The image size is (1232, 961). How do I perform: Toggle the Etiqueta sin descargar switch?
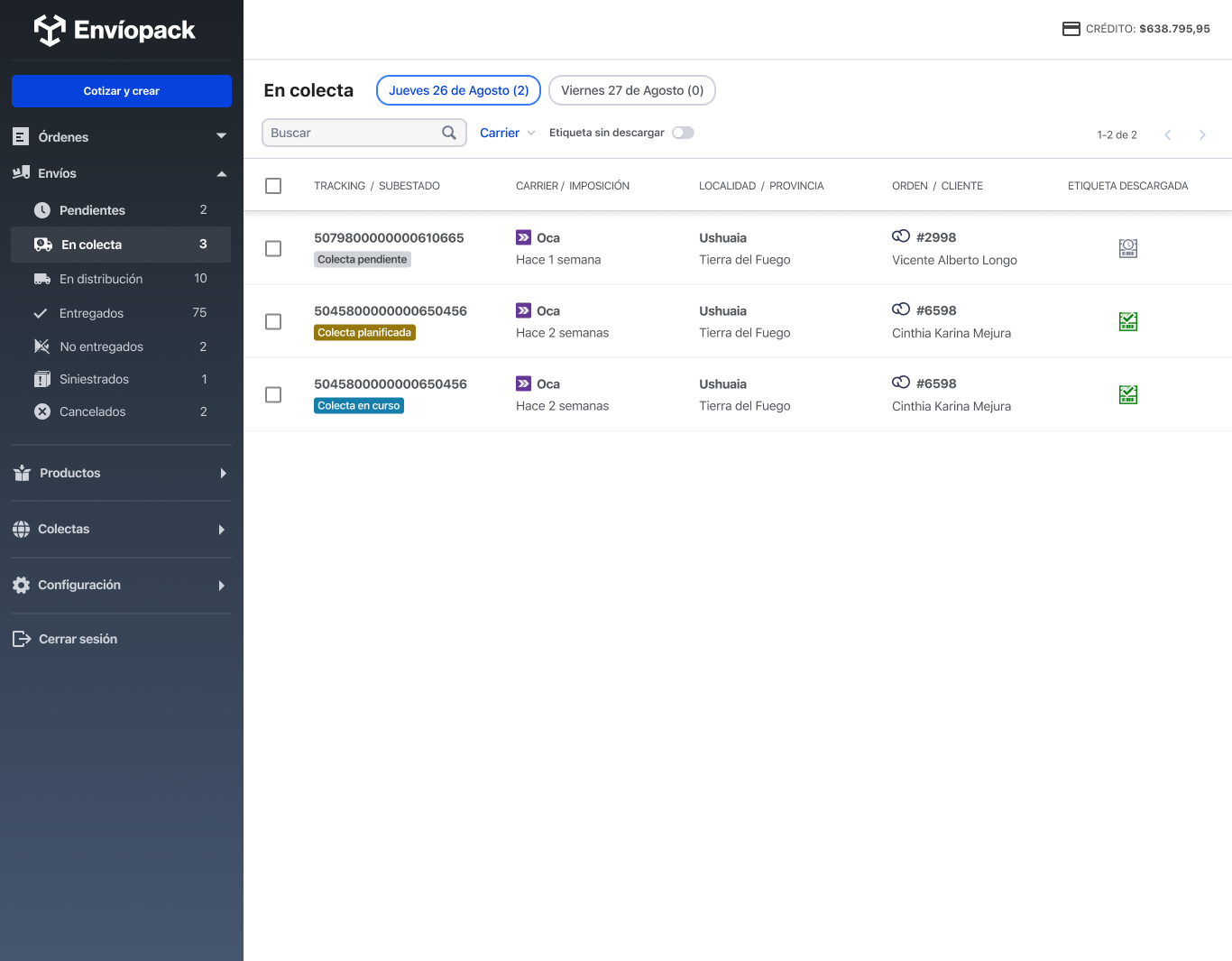pyautogui.click(x=683, y=133)
